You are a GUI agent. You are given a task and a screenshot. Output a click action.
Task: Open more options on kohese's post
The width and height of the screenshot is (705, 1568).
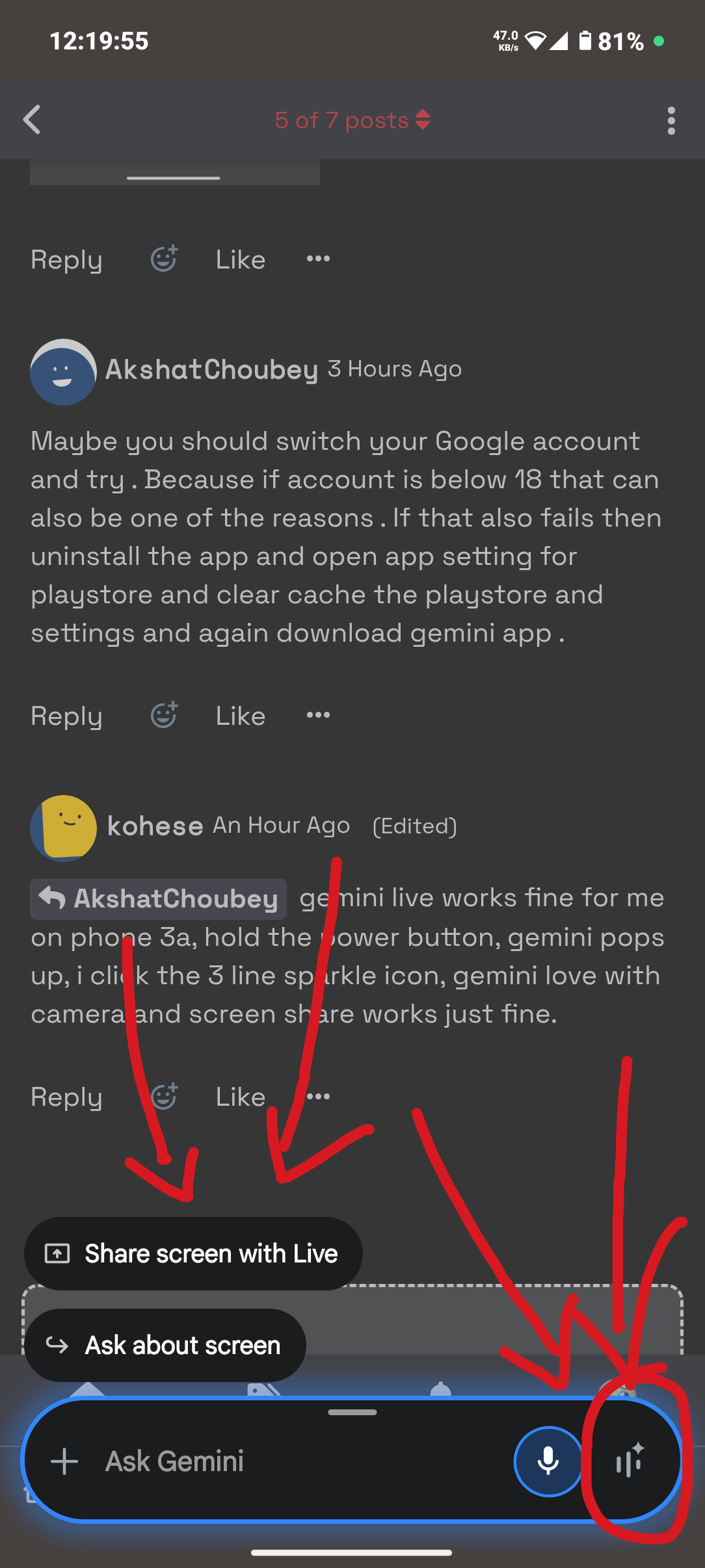[319, 1097]
